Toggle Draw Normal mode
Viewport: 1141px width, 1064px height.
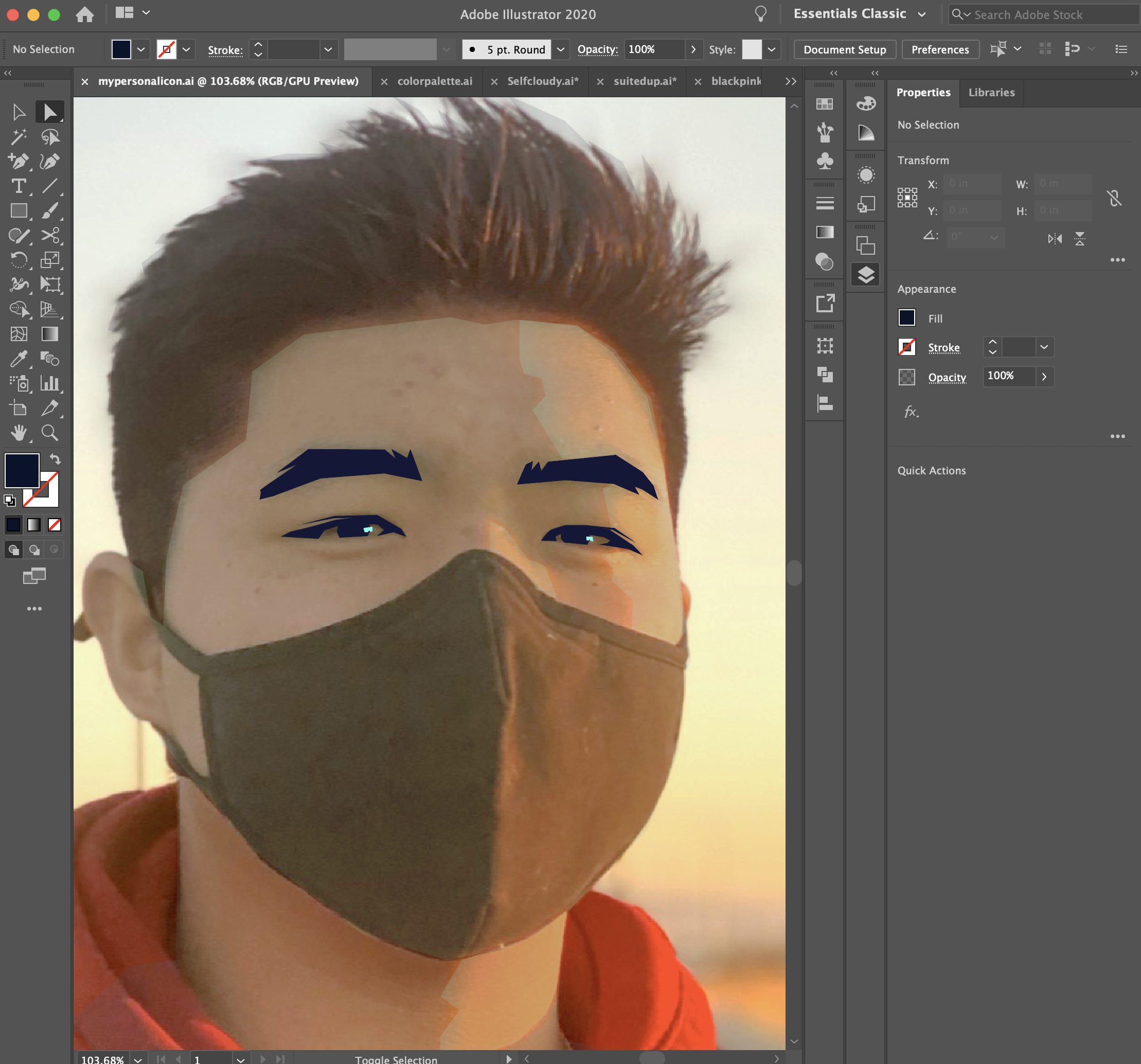(14, 550)
